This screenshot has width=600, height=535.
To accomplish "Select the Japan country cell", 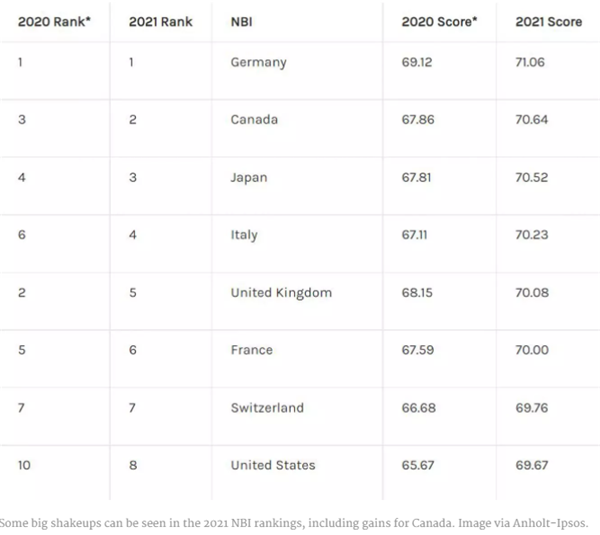I will [249, 178].
